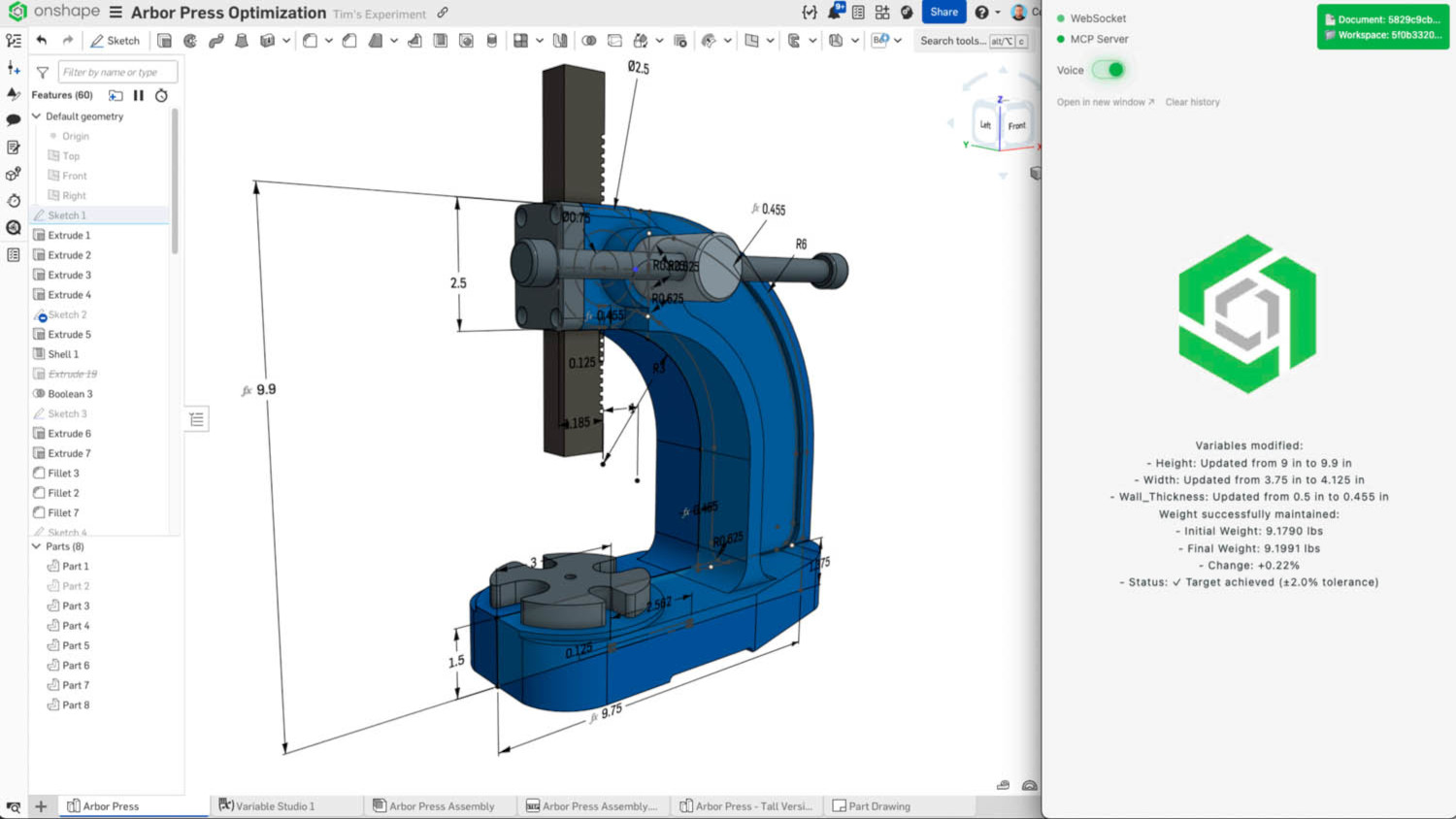The height and width of the screenshot is (819, 1456).
Task: Collapse the Default geometry group
Action: pyautogui.click(x=37, y=116)
